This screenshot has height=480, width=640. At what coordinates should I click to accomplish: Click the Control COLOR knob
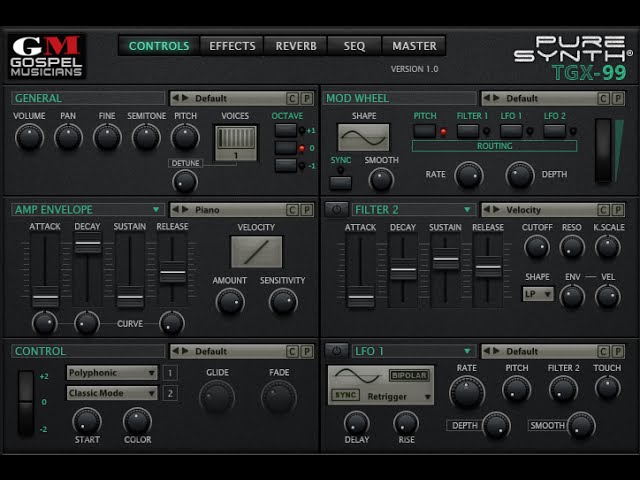tap(137, 421)
